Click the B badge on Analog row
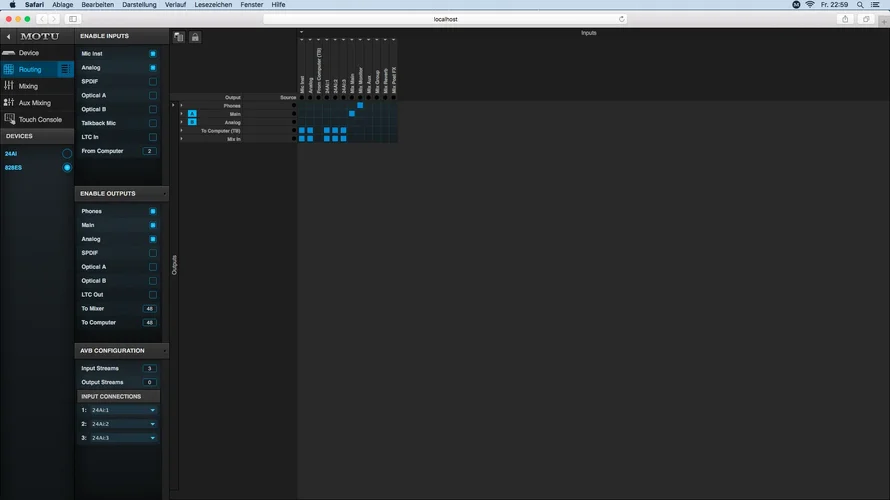Viewport: 890px width, 500px height. 192,122
